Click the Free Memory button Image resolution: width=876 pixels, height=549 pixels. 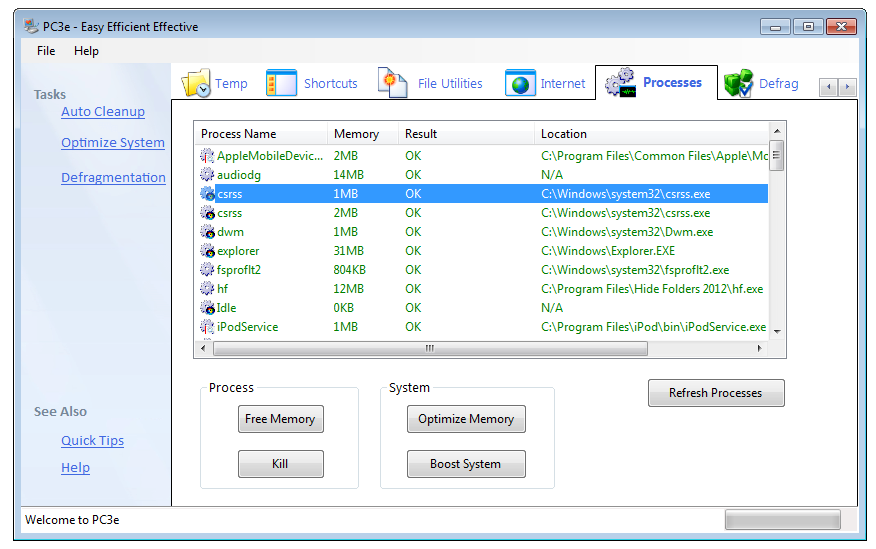tap(280, 419)
